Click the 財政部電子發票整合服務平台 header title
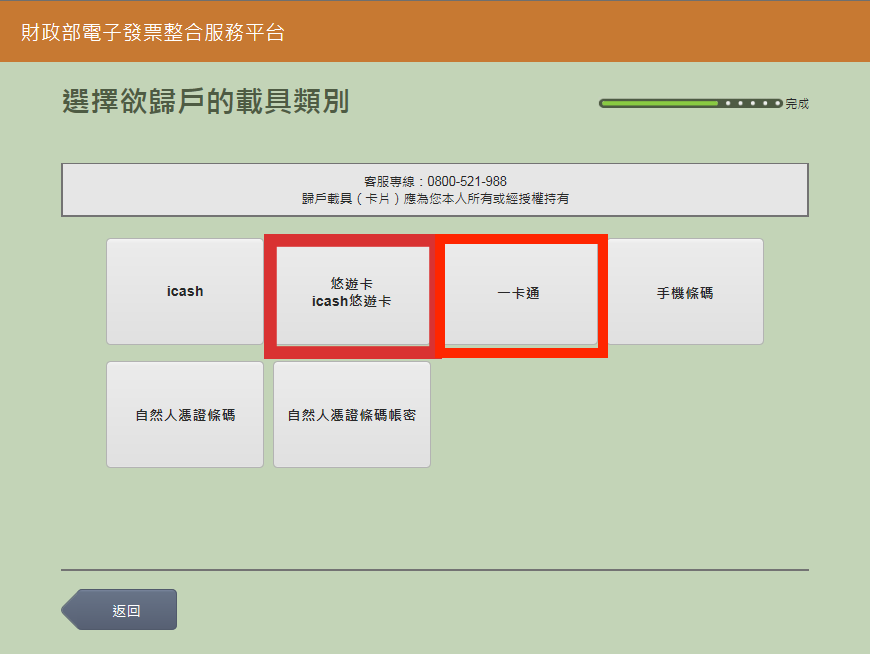 [x=153, y=33]
